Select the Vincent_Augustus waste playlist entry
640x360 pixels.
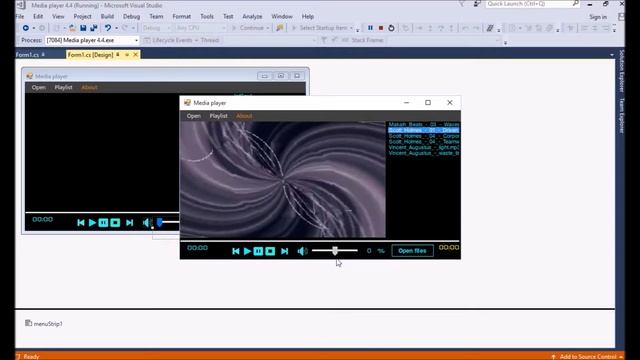pyautogui.click(x=424, y=153)
